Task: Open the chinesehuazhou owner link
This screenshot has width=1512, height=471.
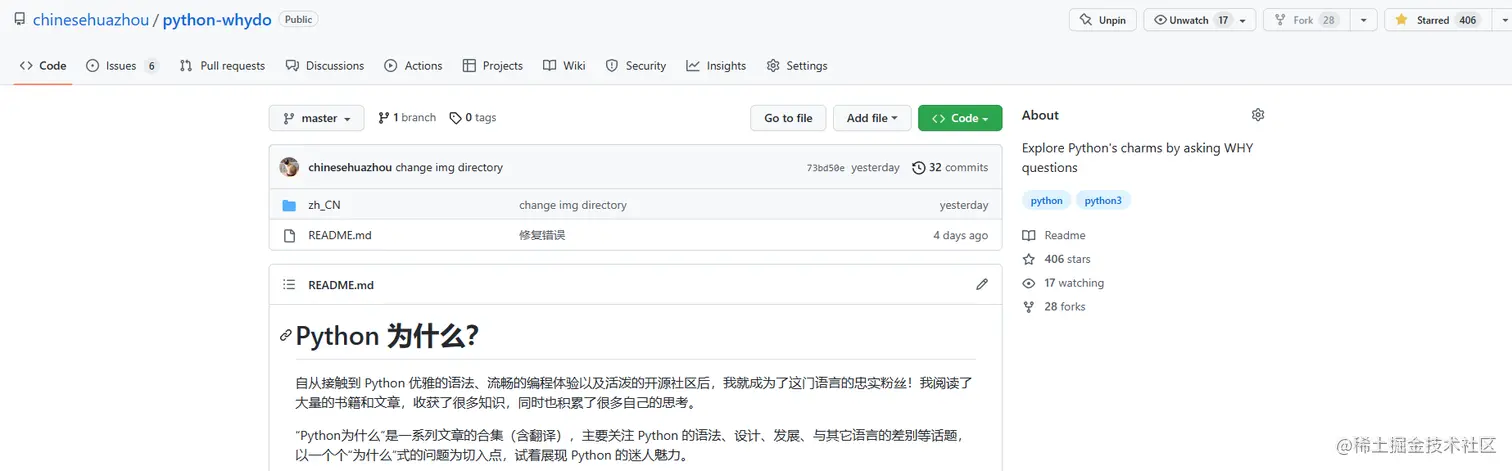Action: point(90,20)
